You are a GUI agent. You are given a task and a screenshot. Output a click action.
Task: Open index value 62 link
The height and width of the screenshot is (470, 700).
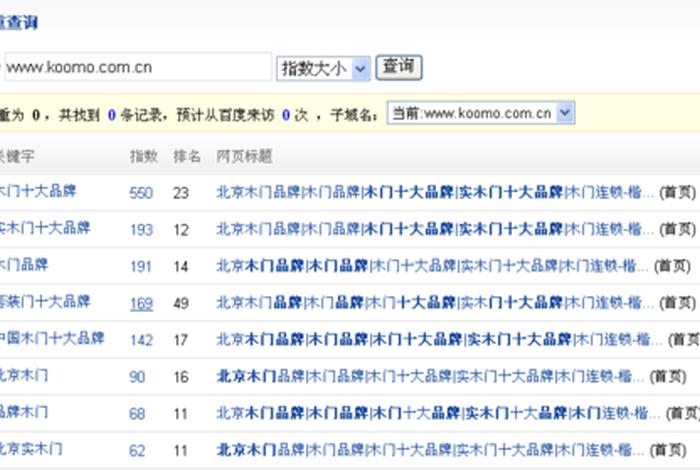click(x=137, y=450)
